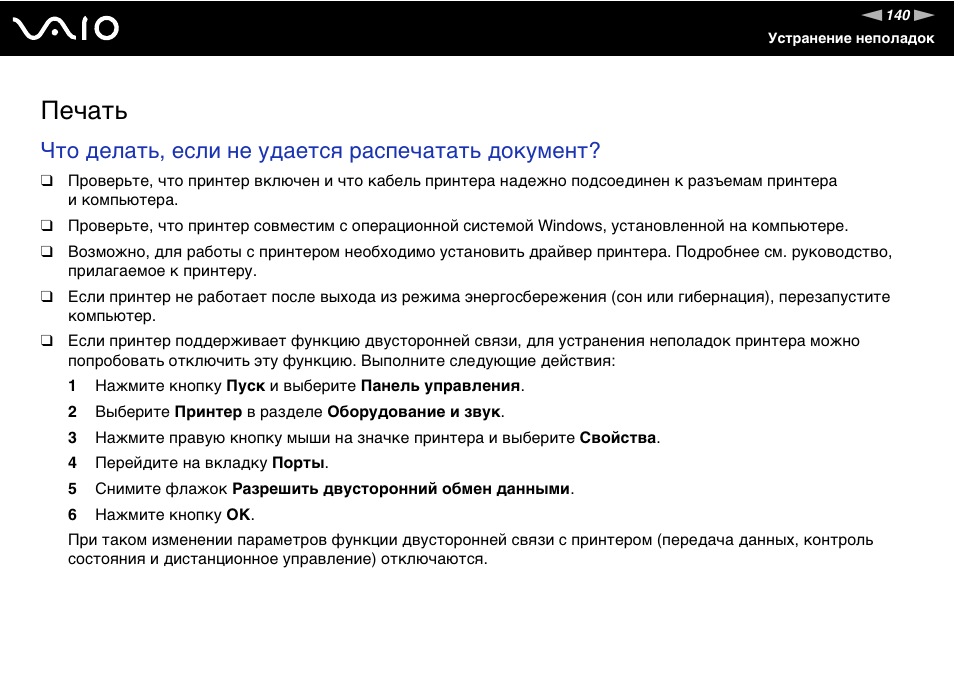Click the bullet box before the printer driver tip
The width and height of the screenshot is (954, 674).
(46, 252)
